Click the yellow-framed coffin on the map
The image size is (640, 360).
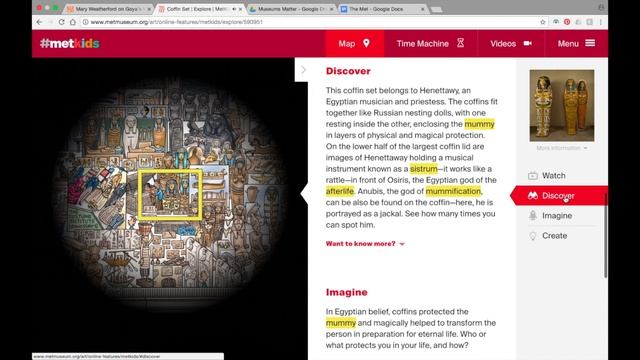[170, 195]
